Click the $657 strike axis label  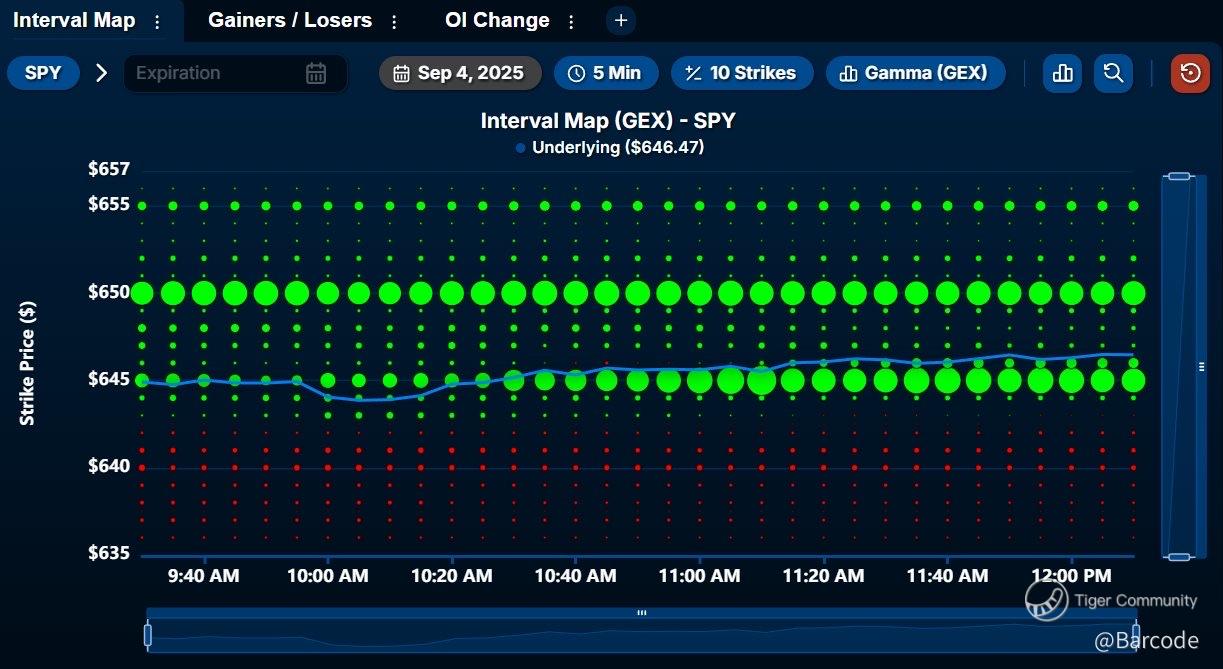tap(109, 169)
